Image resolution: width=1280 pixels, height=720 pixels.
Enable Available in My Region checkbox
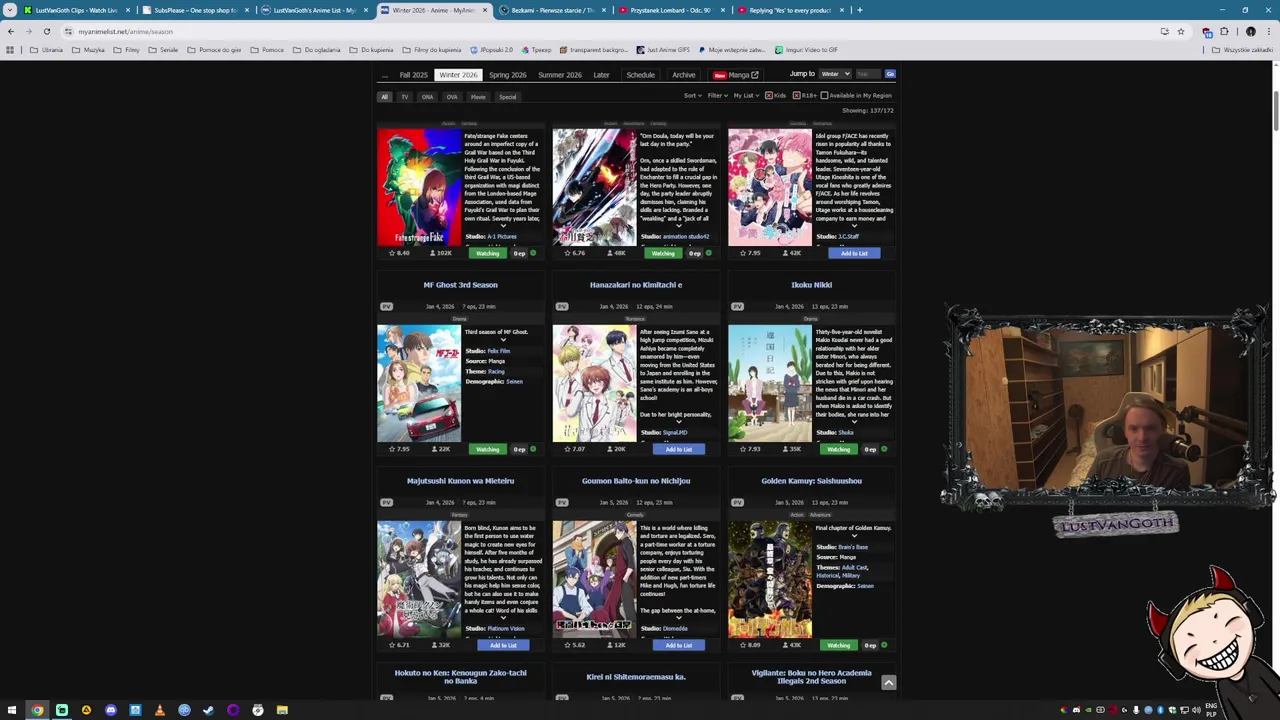tap(824, 95)
